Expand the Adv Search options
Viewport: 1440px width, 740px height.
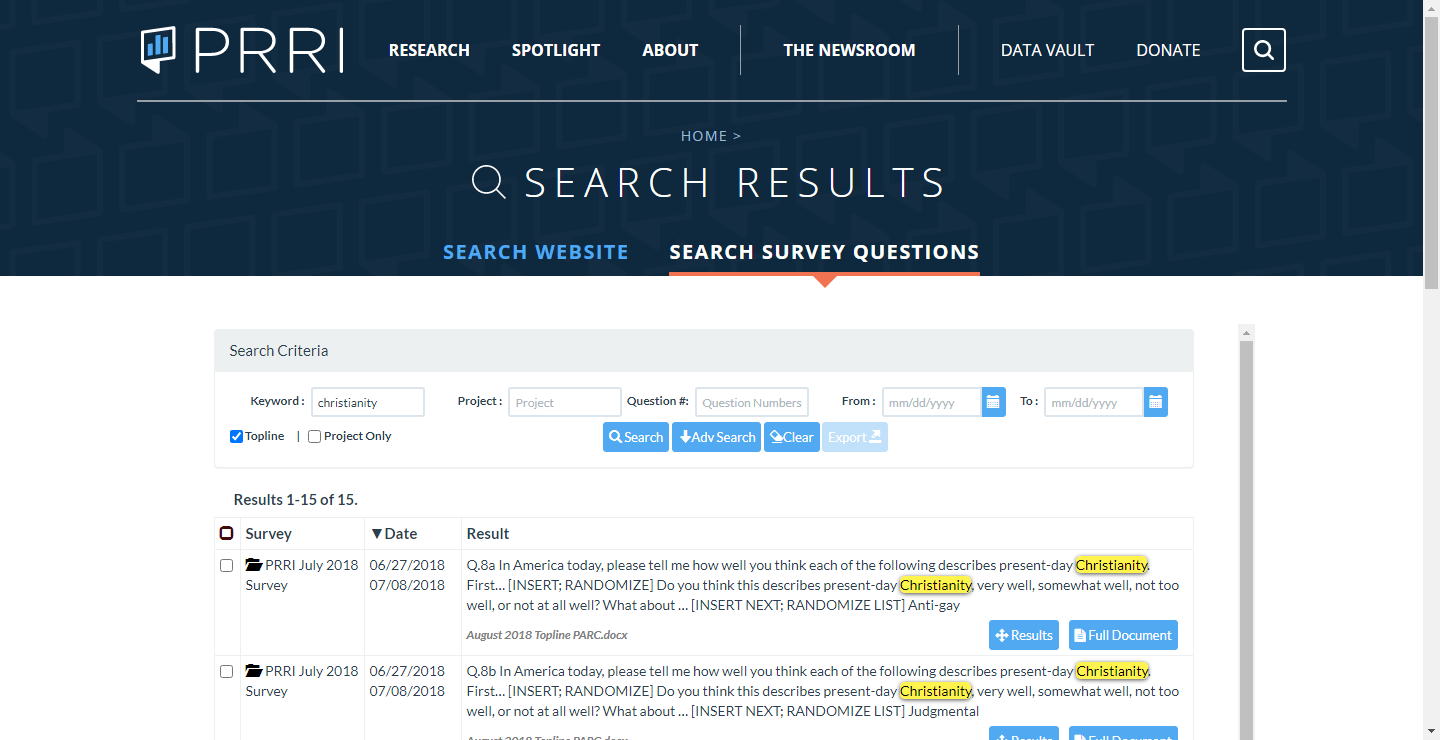pos(716,437)
